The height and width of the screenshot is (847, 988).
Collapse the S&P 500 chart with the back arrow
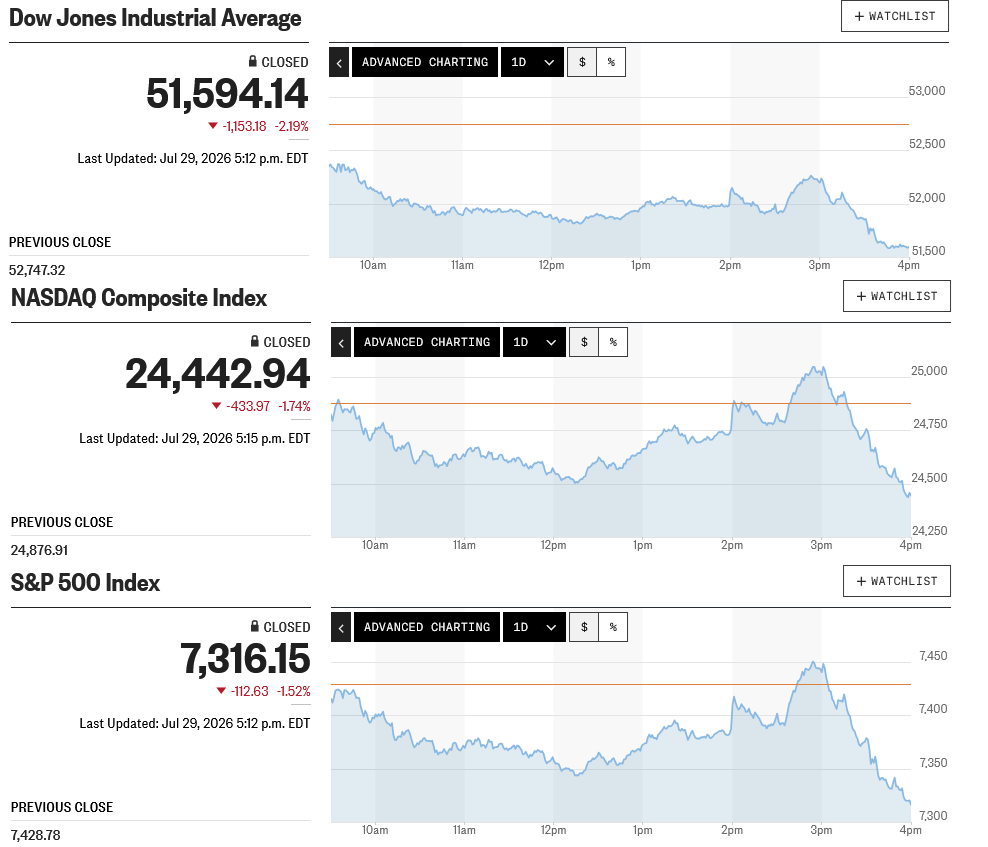[x=341, y=627]
